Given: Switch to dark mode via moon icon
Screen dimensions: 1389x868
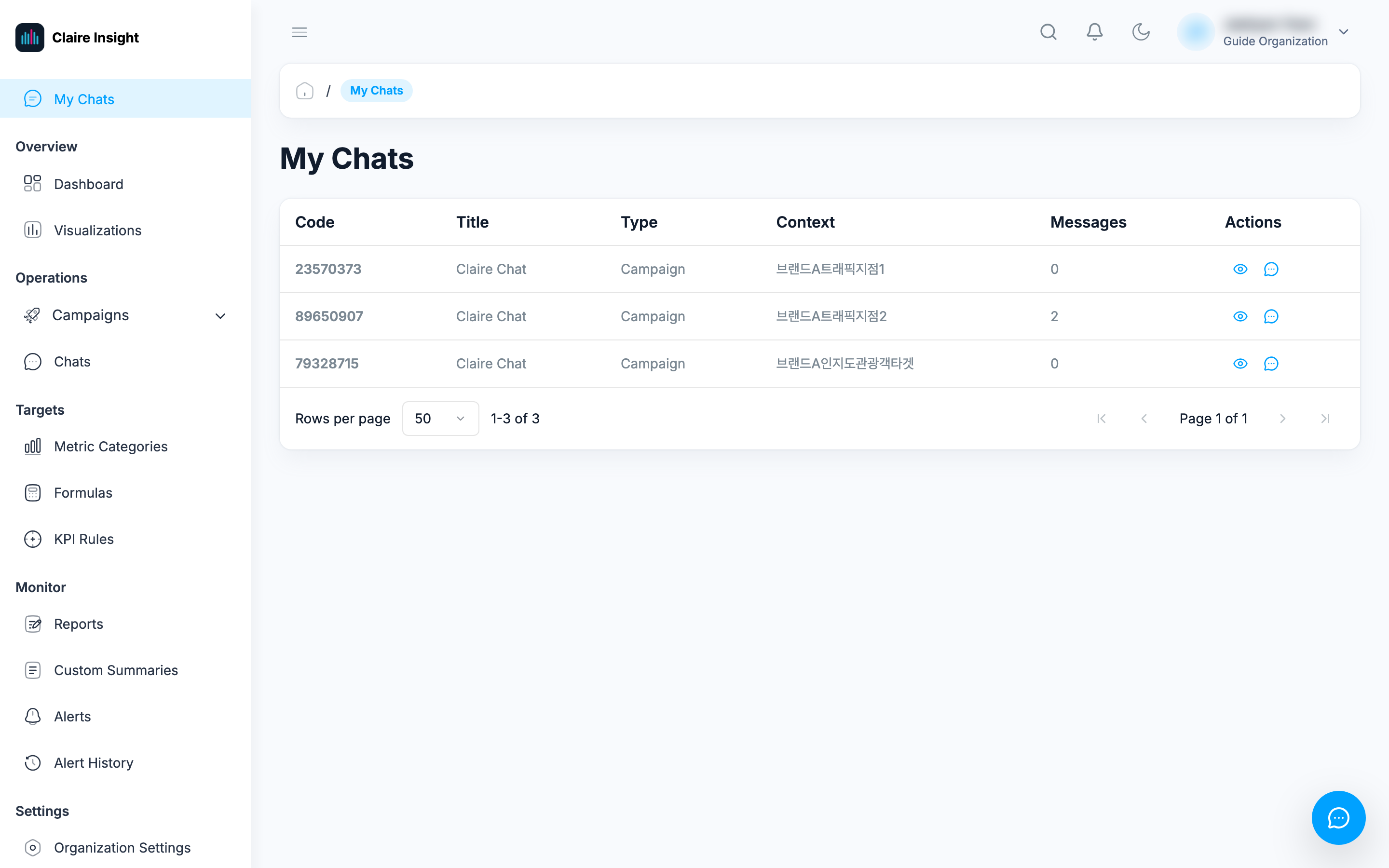Looking at the screenshot, I should tap(1141, 31).
